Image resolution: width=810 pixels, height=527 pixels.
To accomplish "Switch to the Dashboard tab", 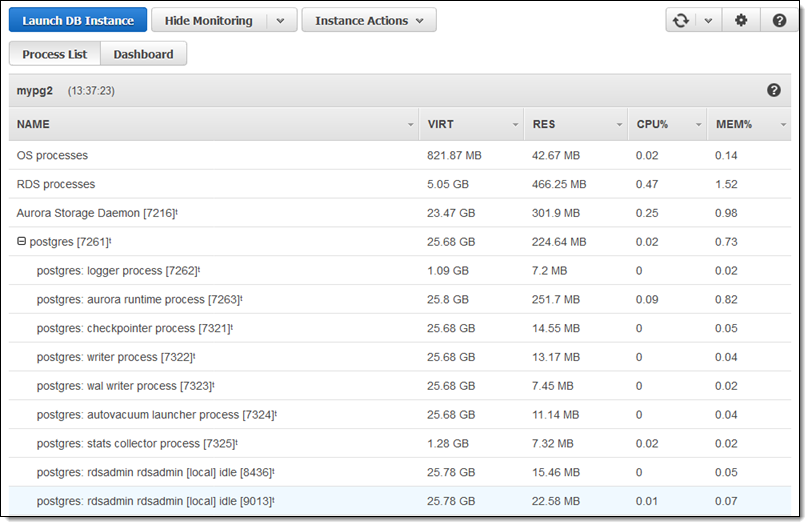I will pos(143,54).
